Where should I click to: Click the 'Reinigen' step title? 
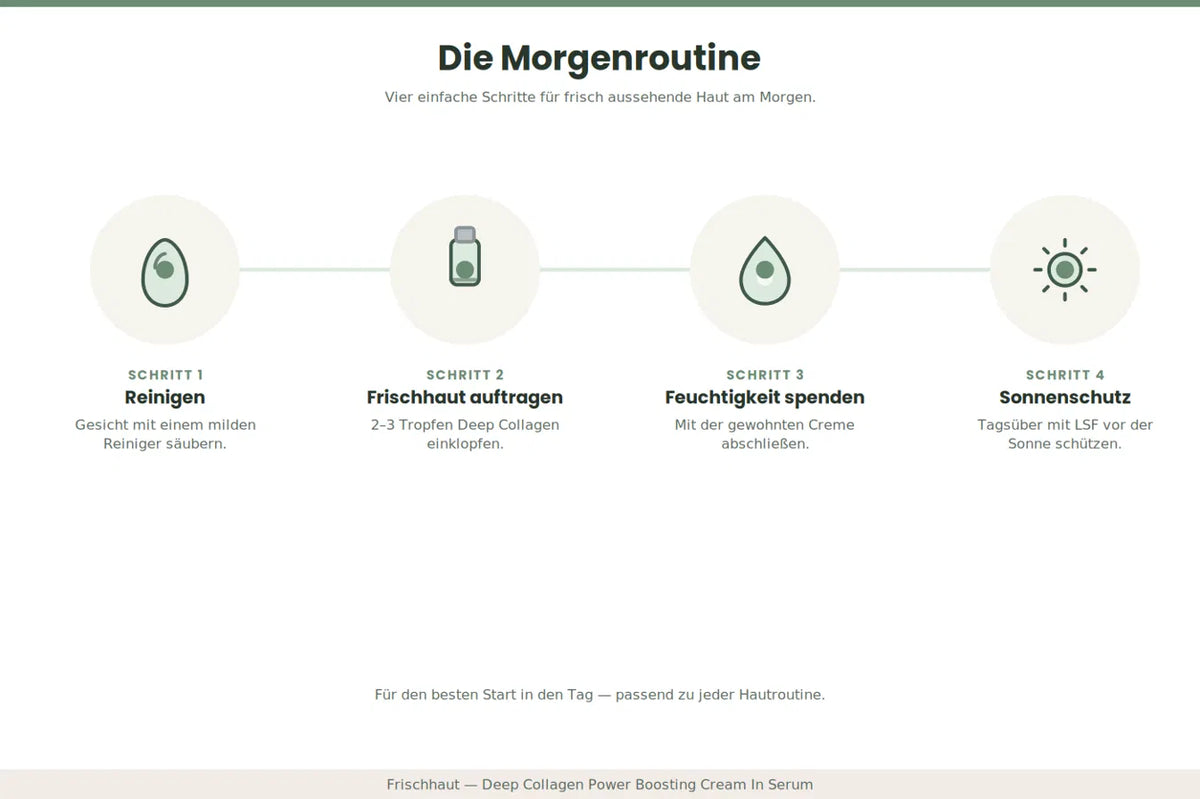tap(165, 397)
